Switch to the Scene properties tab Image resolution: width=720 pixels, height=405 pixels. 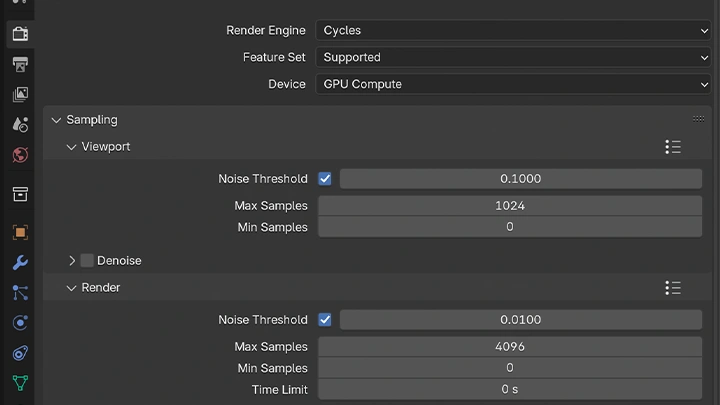point(19,125)
